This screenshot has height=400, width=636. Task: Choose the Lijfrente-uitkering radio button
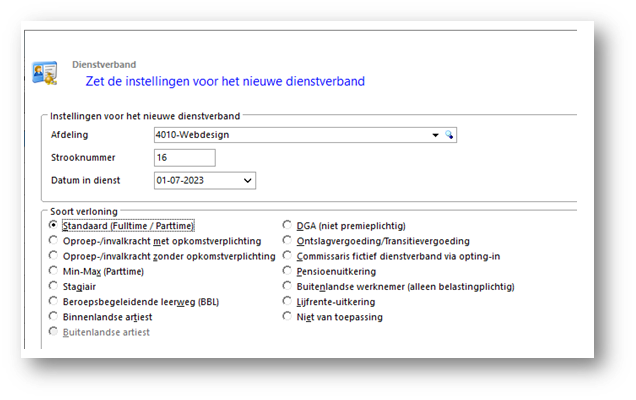tap(287, 301)
